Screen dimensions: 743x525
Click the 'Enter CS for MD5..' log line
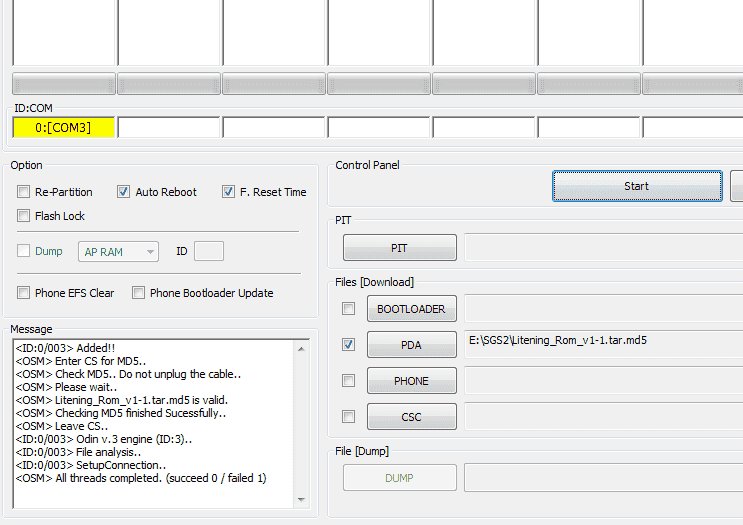coord(81,361)
